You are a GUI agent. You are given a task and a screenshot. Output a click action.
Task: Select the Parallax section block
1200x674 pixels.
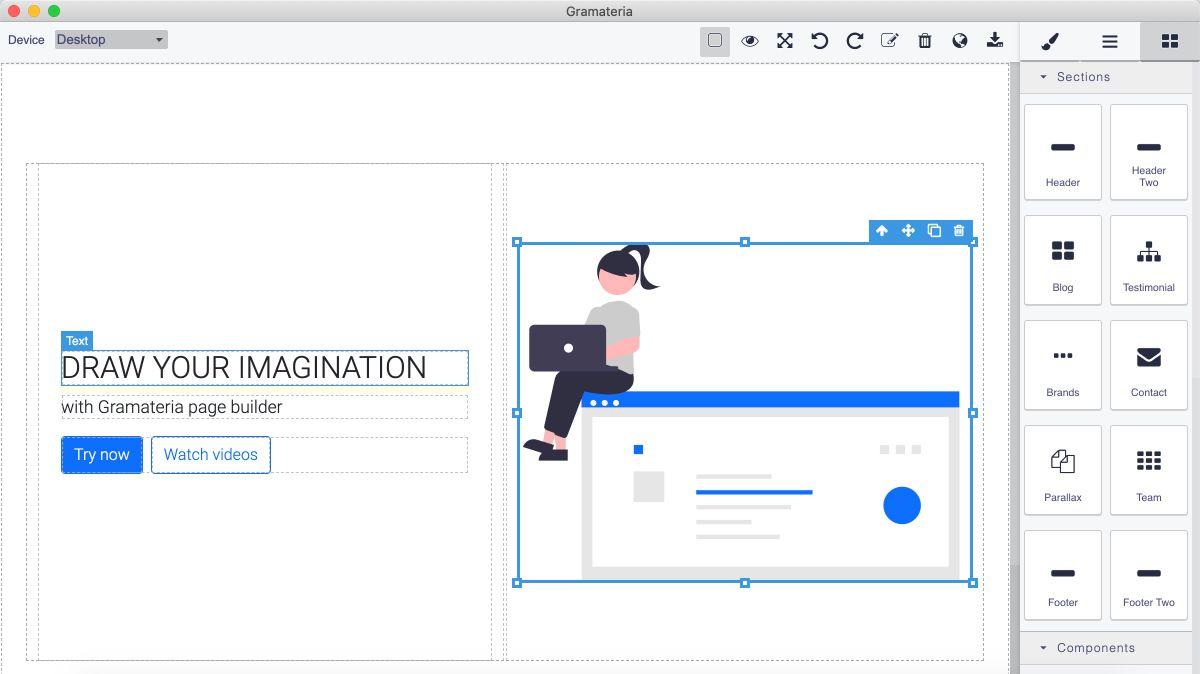click(x=1063, y=470)
